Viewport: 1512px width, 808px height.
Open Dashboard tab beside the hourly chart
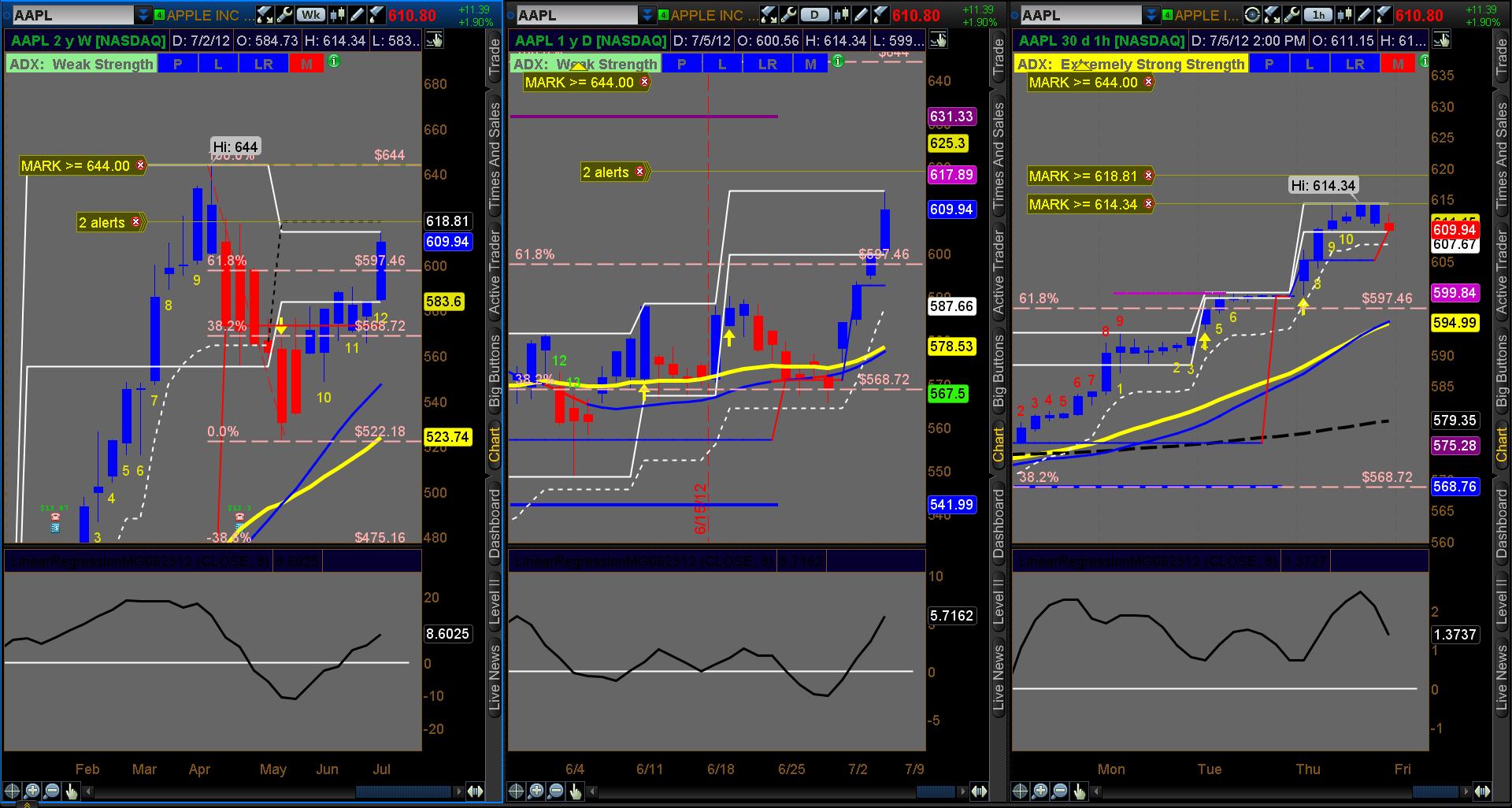[x=1503, y=523]
